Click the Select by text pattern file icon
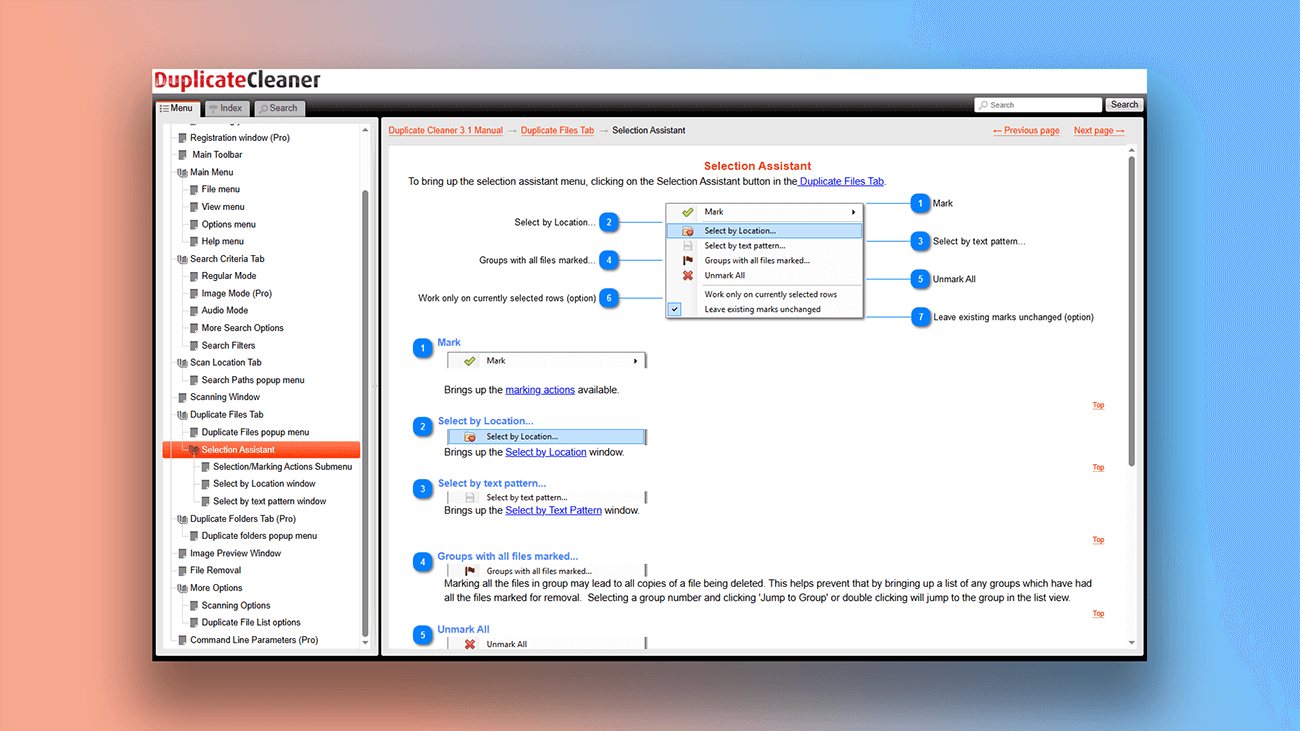The width and height of the screenshot is (1300, 731). pos(686,245)
